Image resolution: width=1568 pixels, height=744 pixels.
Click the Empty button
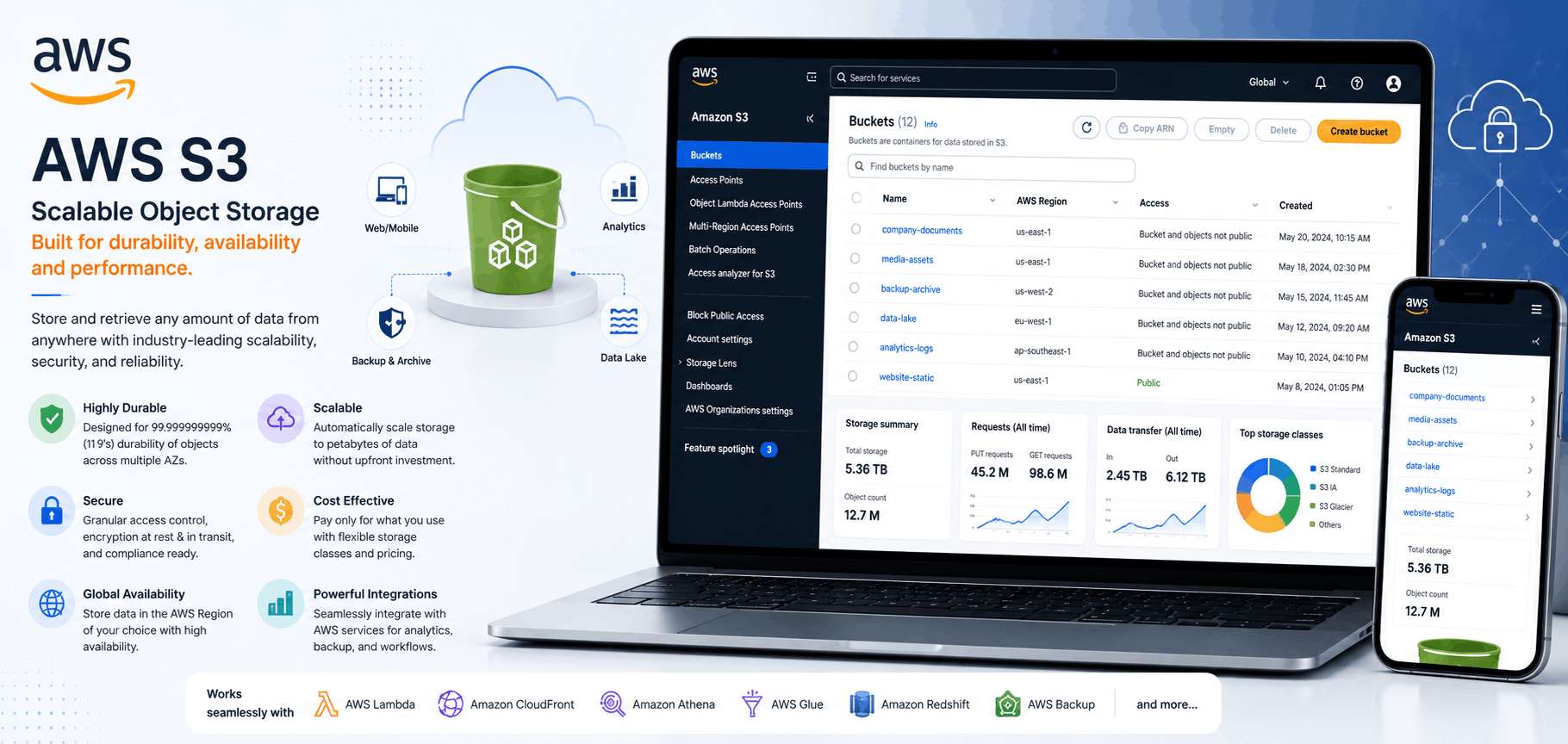click(x=1222, y=129)
